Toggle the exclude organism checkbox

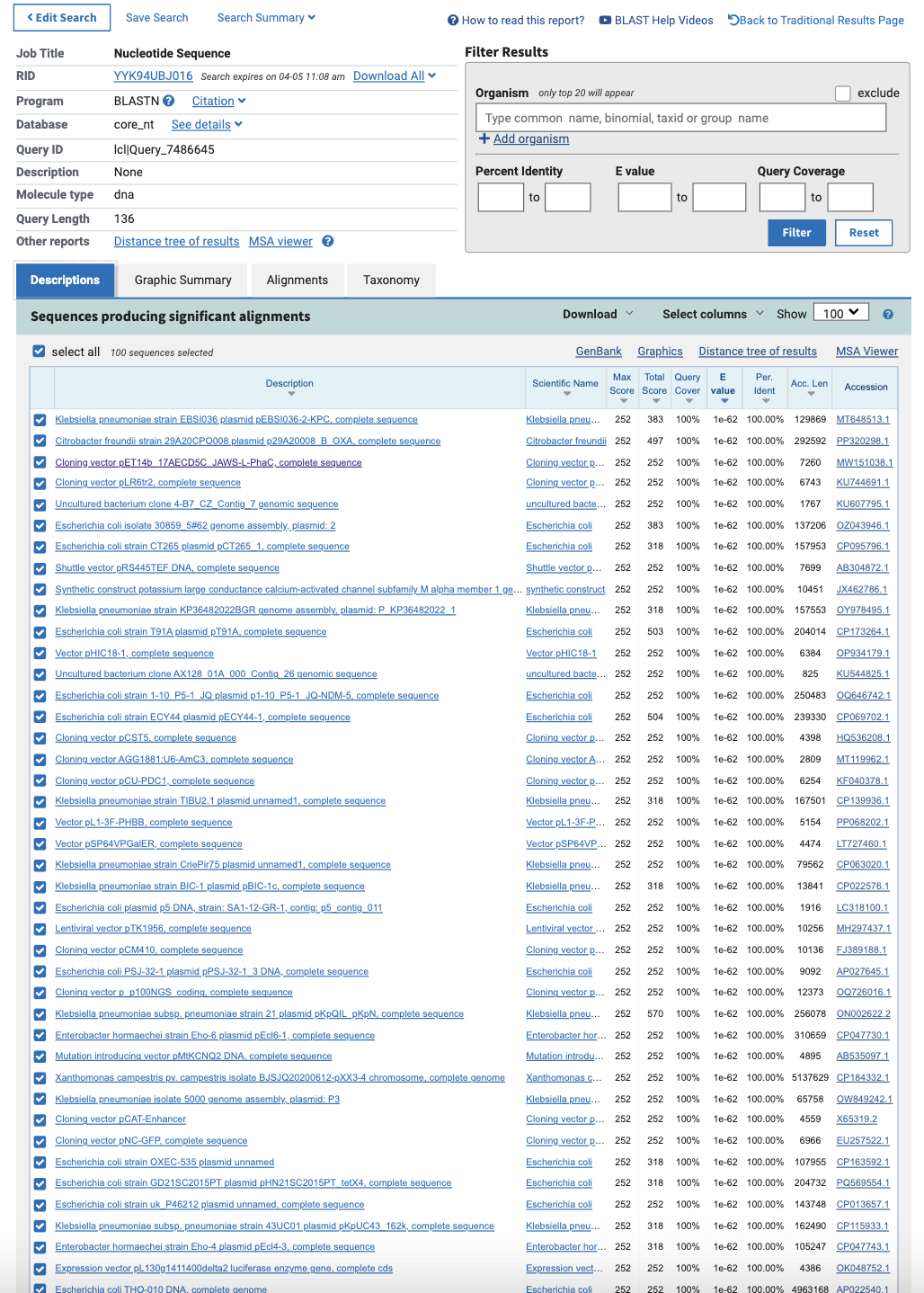click(x=842, y=94)
